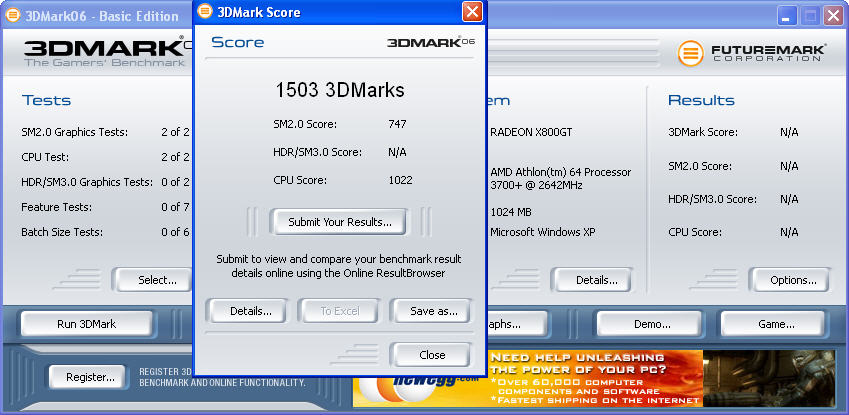Image resolution: width=849 pixels, height=415 pixels.
Task: Close the 3DMark Score dialog with red X
Action: (x=472, y=11)
